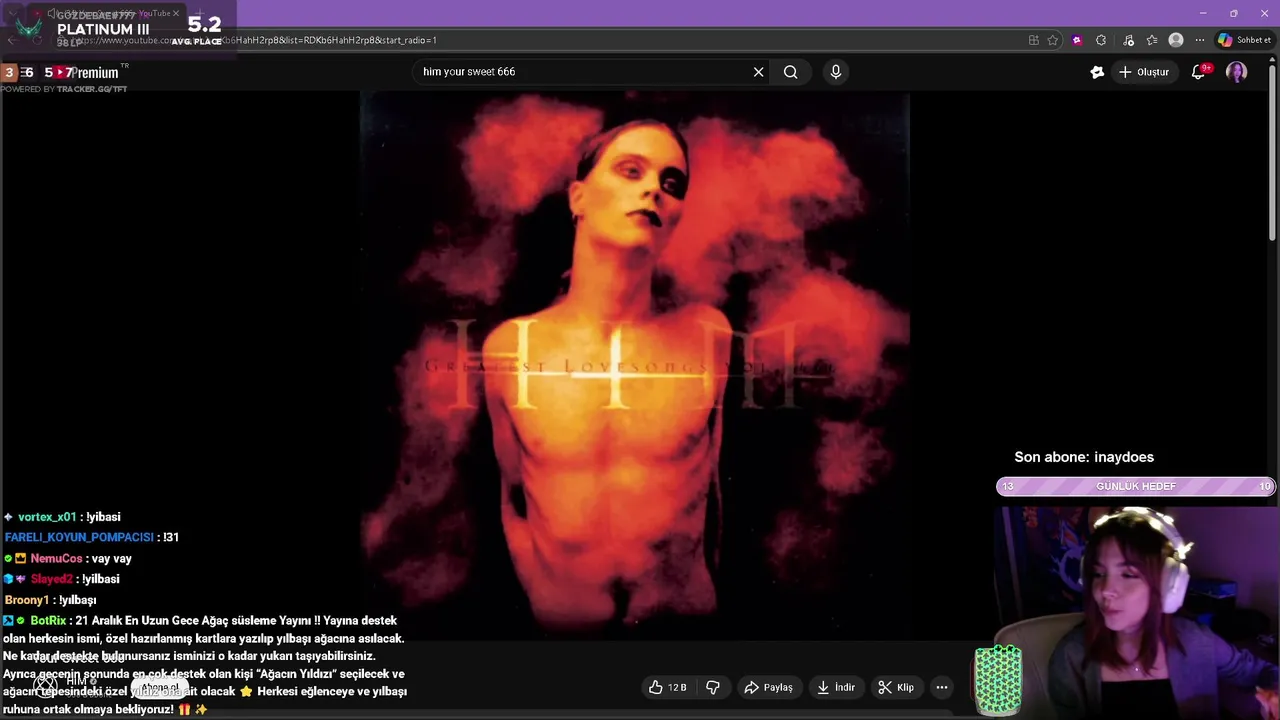Open the browser Extensions puzzle icon

1101,40
